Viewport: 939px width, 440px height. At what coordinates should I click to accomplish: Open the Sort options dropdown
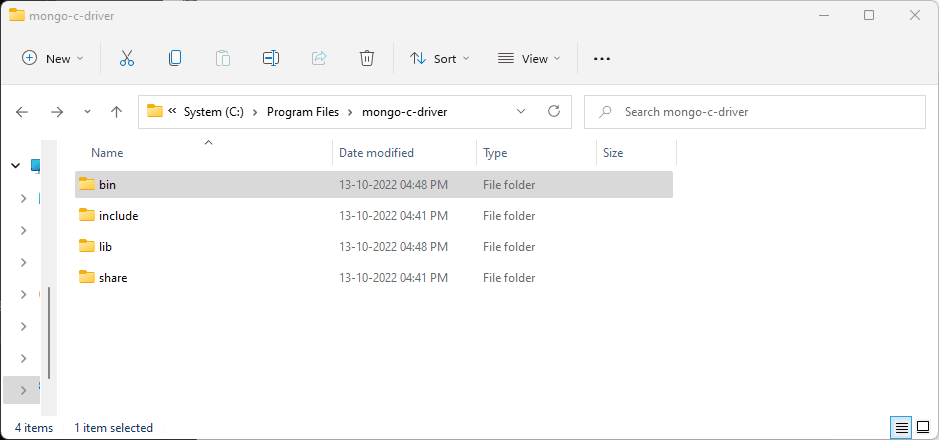(x=439, y=59)
